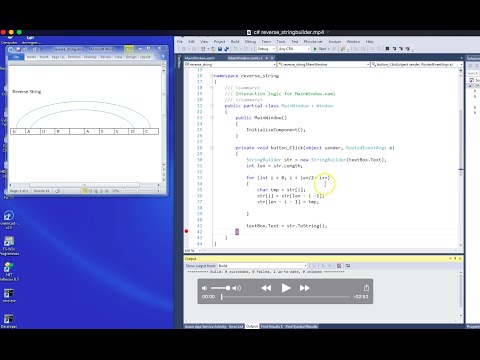Image resolution: width=480 pixels, height=360 pixels.
Task: Toggle word wrap icon in Output toolbar
Action: point(348,266)
